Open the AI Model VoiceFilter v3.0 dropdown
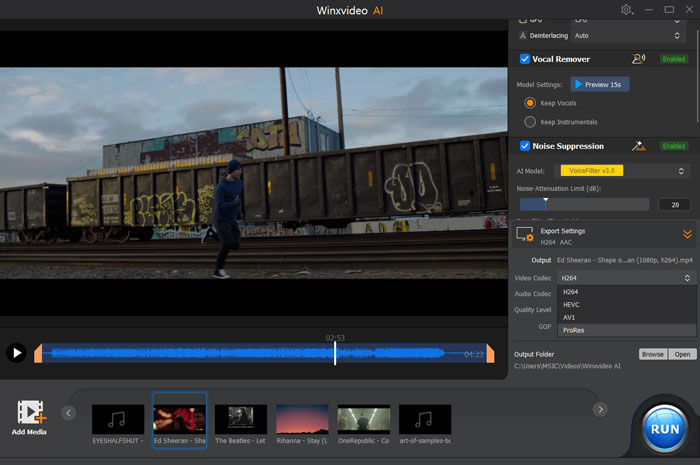 tap(621, 170)
